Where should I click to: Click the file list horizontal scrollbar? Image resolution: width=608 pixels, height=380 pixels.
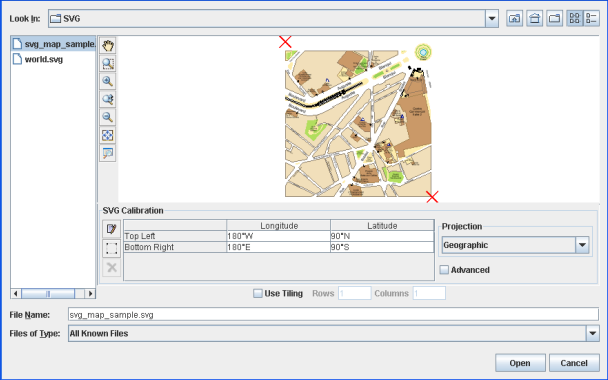tap(53, 294)
